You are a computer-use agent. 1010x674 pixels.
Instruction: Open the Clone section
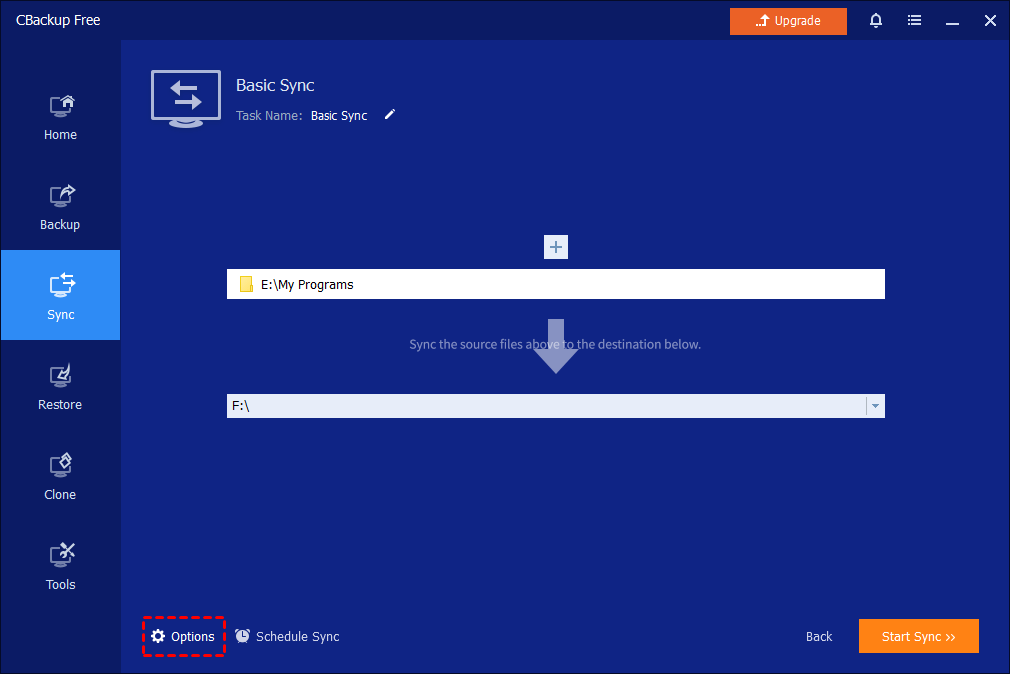(x=60, y=477)
